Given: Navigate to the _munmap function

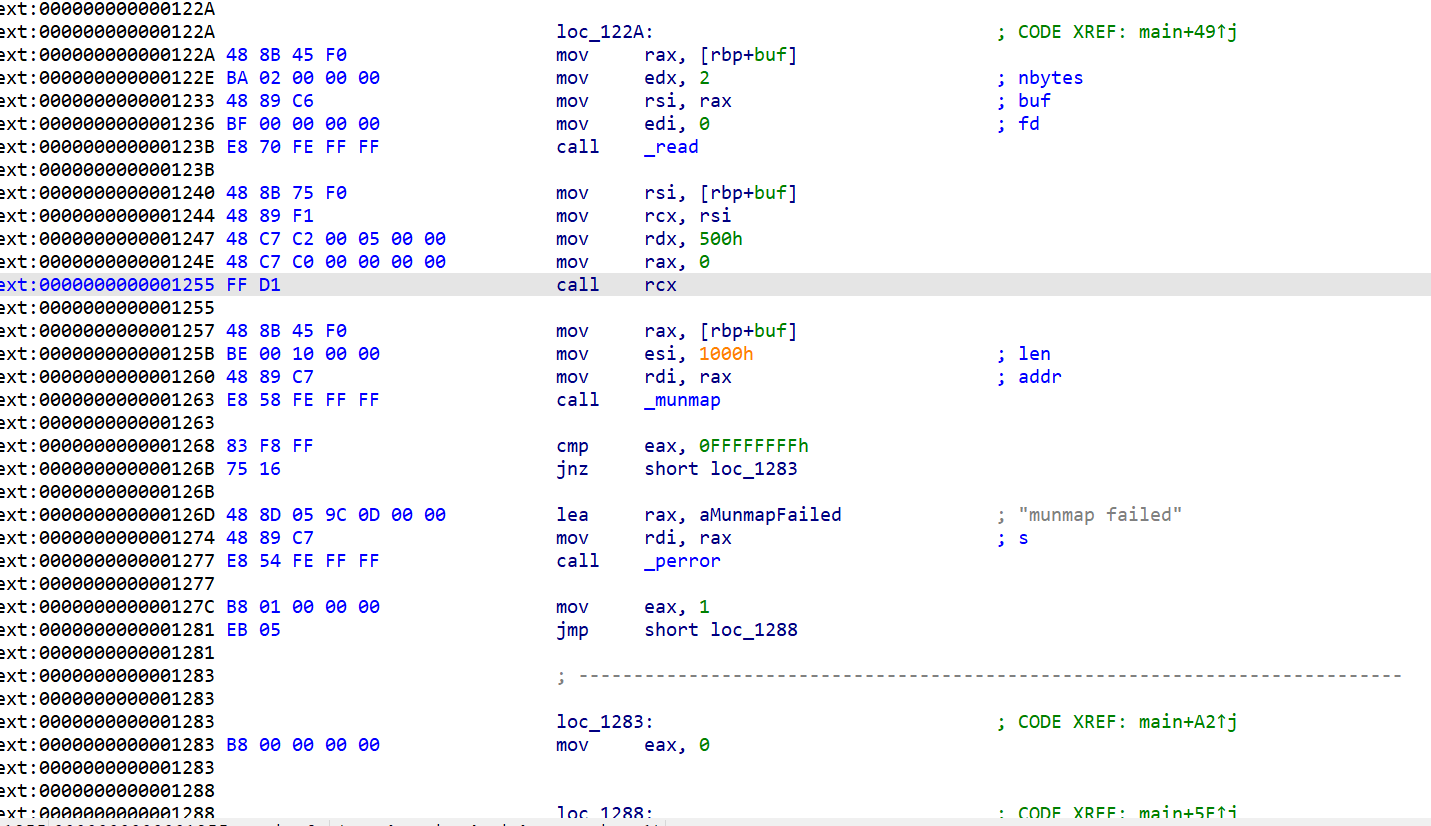Looking at the screenshot, I should coord(681,399).
